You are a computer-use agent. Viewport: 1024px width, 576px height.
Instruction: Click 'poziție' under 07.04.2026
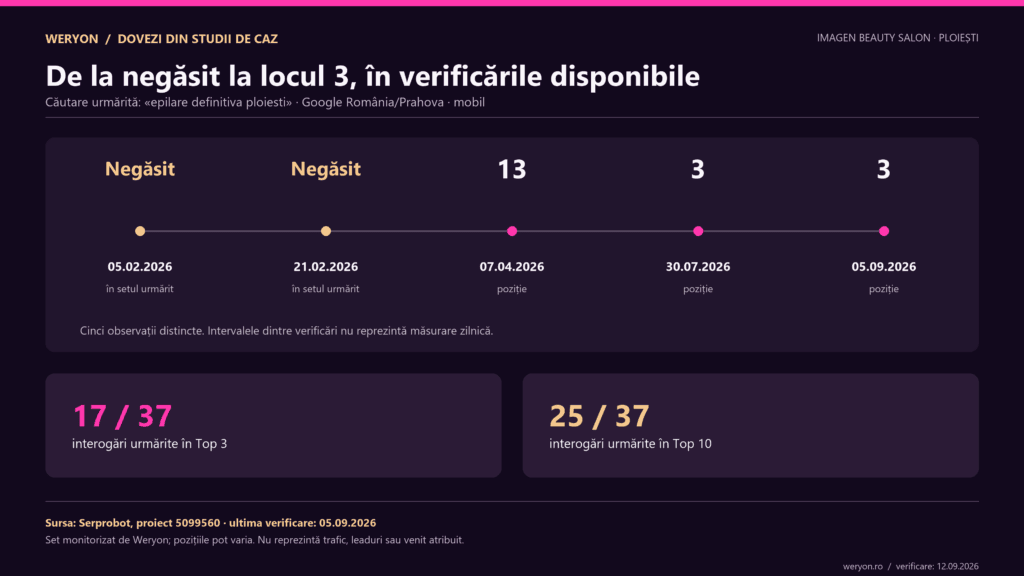pos(512,289)
